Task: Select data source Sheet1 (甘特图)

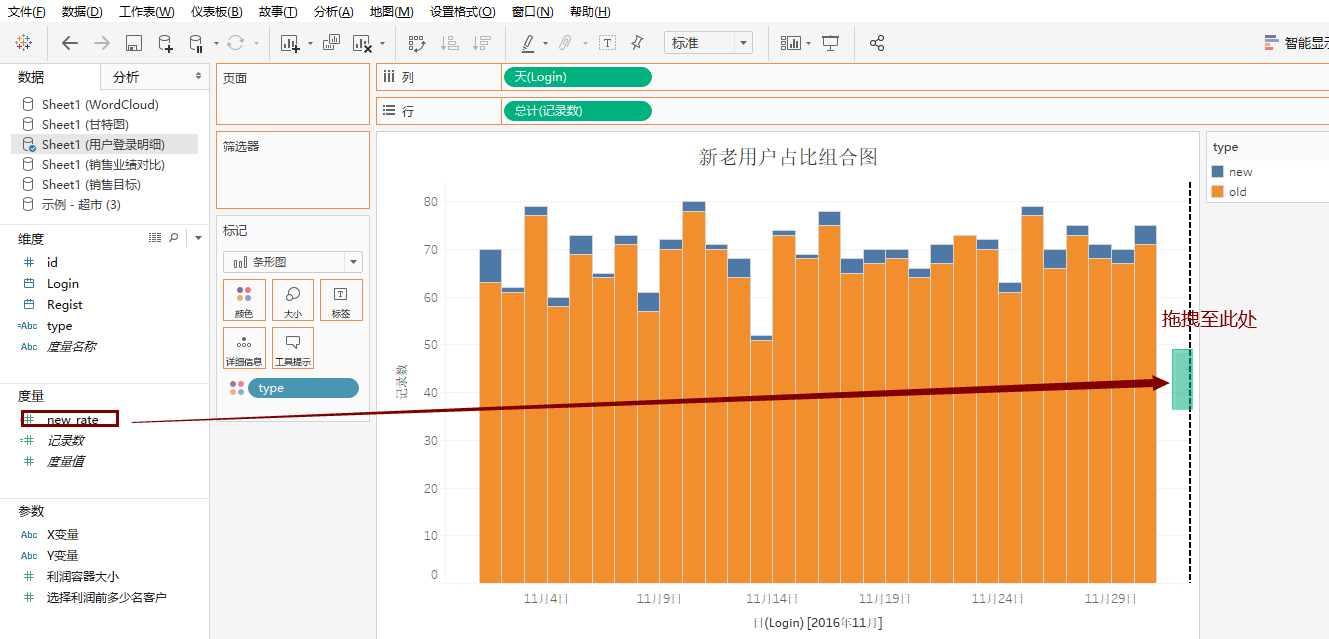Action: pos(85,124)
